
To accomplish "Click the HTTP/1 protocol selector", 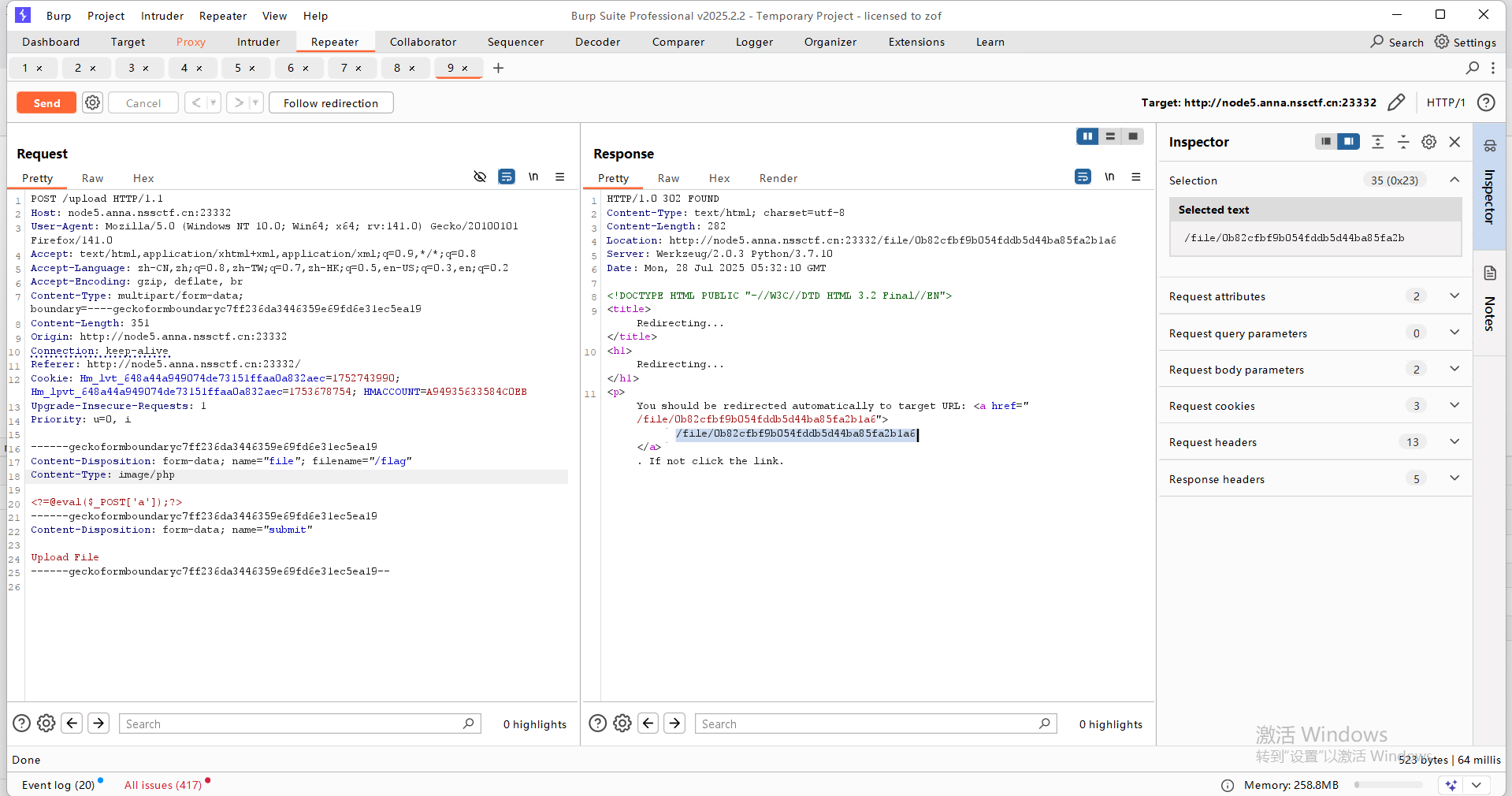I will pyautogui.click(x=1446, y=102).
